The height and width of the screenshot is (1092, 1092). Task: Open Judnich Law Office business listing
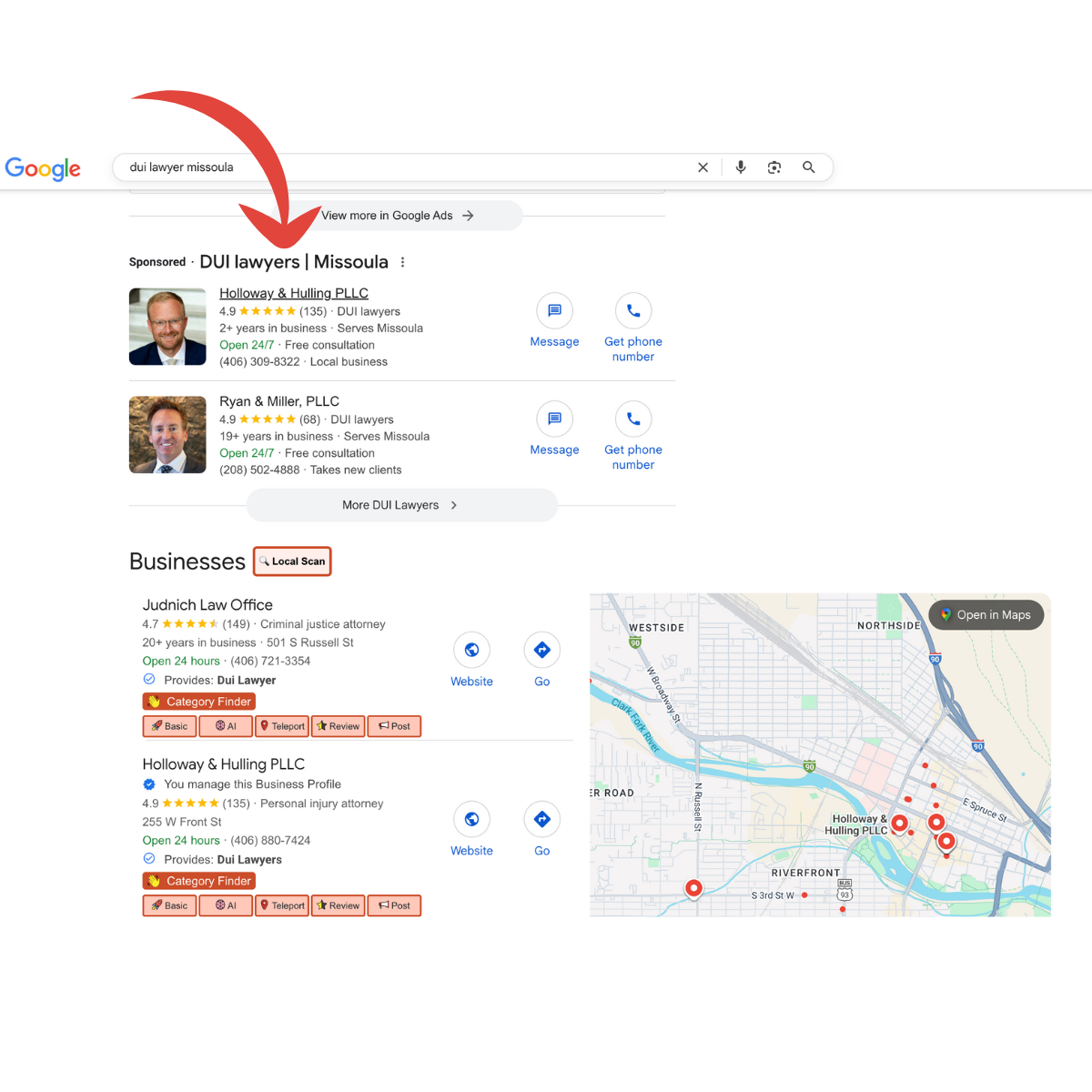[207, 605]
